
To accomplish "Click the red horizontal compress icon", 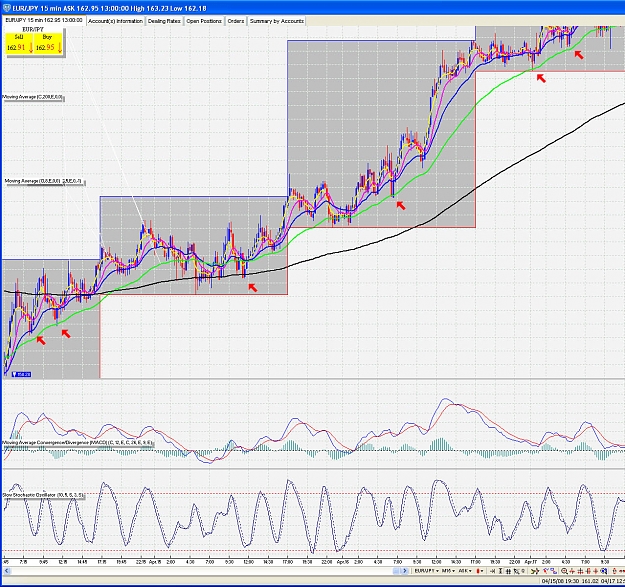I will point(572,571).
